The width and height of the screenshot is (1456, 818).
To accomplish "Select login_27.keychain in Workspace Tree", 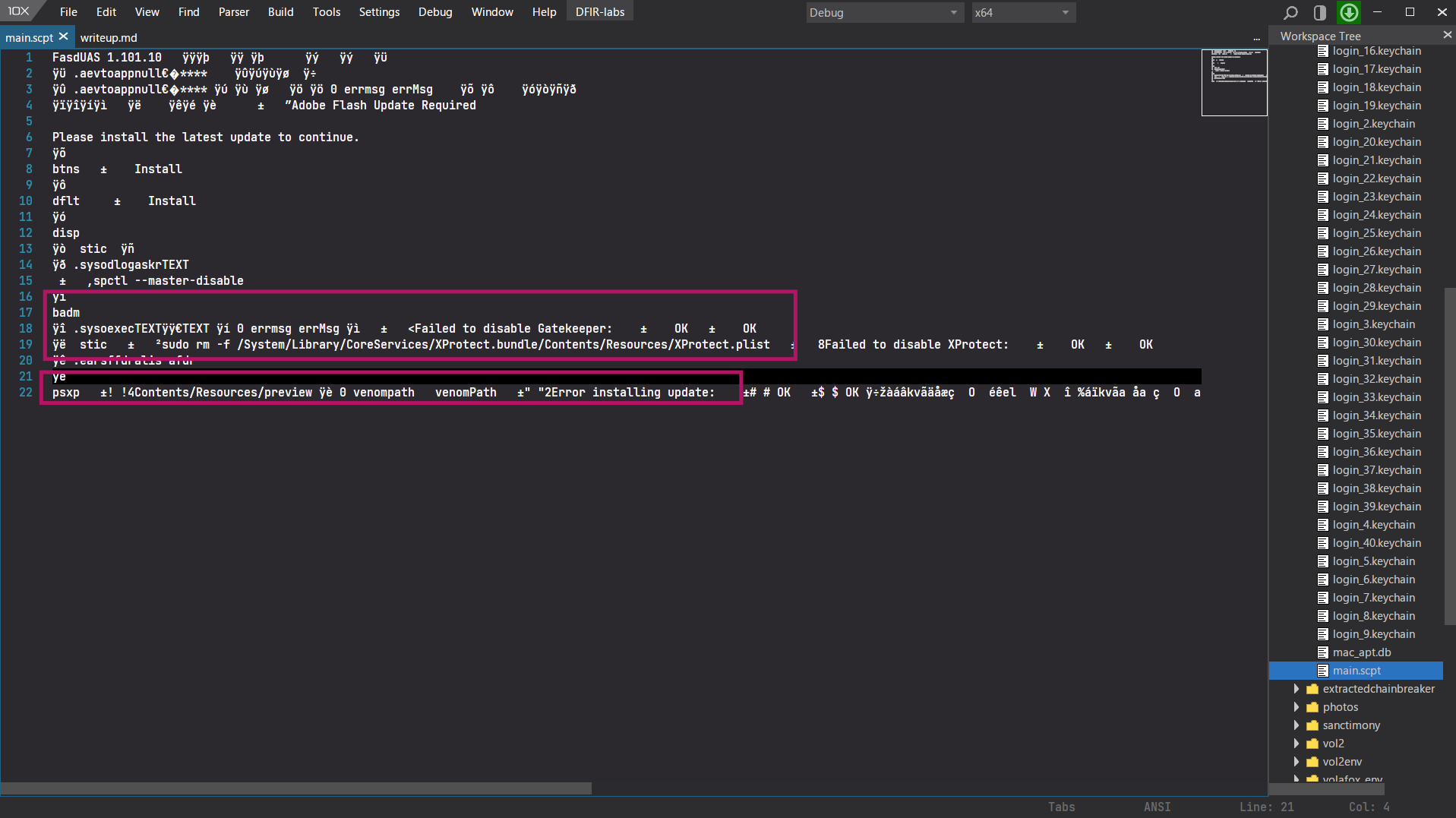I will (x=1376, y=270).
